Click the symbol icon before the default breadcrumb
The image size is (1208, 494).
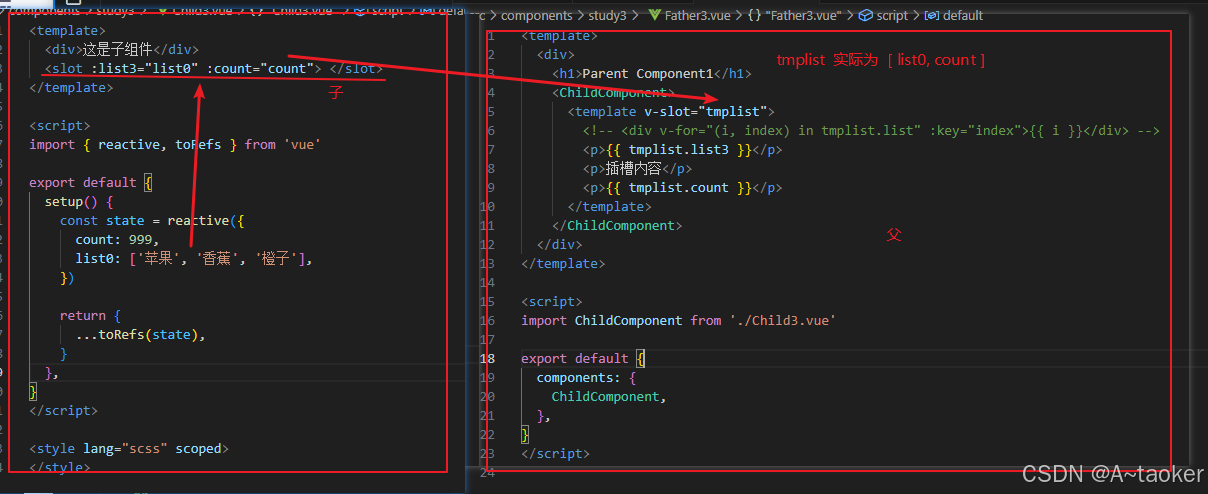(x=931, y=15)
